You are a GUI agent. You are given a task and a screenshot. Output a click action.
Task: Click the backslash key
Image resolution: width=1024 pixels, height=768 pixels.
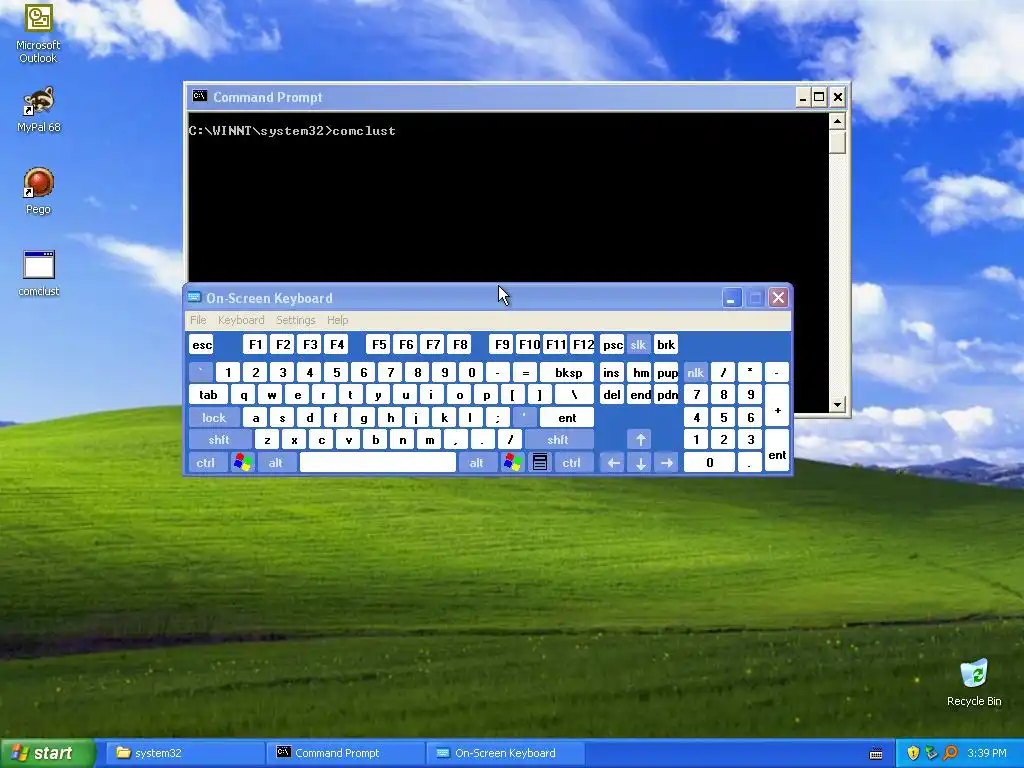(x=574, y=394)
